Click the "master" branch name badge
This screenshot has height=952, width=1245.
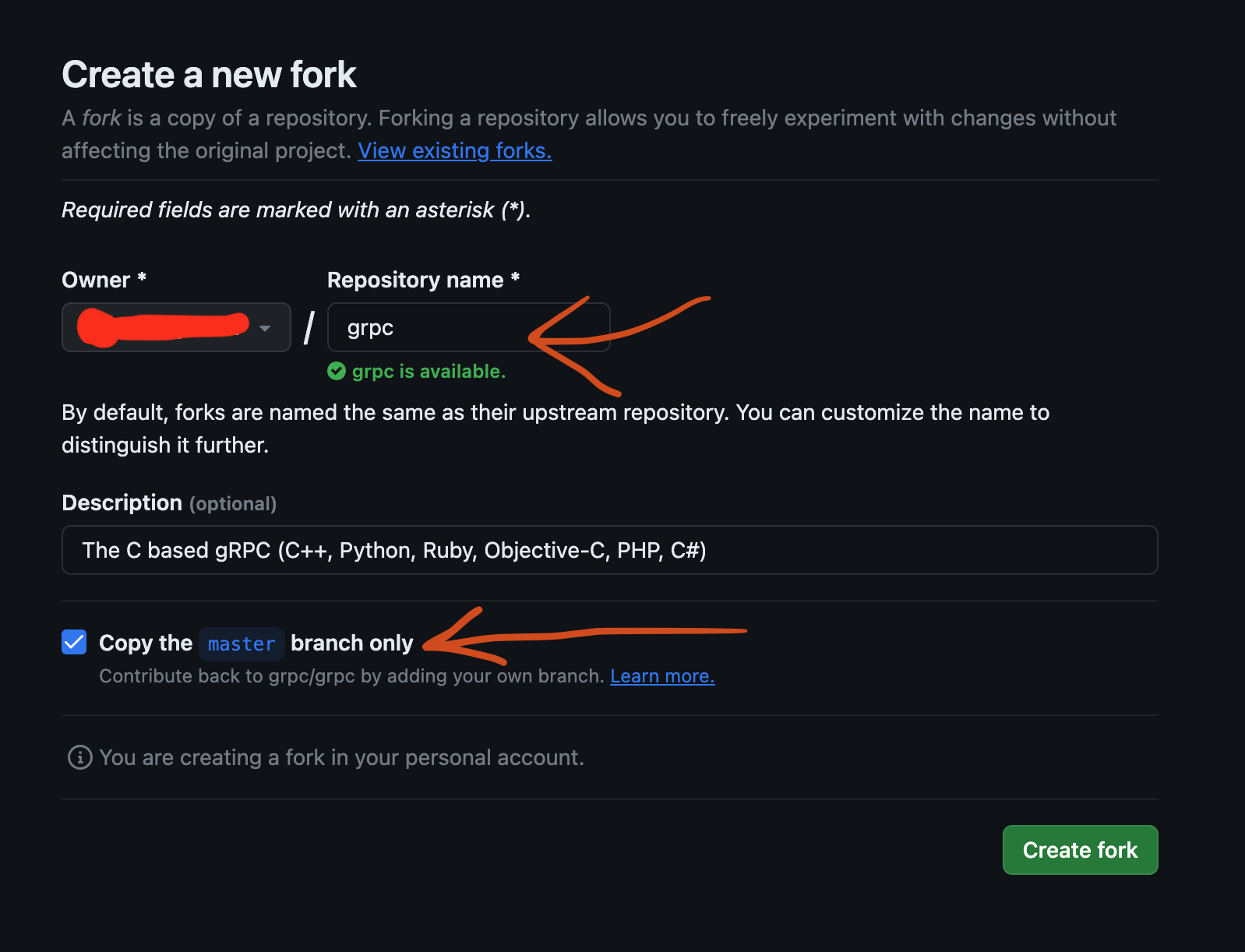242,644
